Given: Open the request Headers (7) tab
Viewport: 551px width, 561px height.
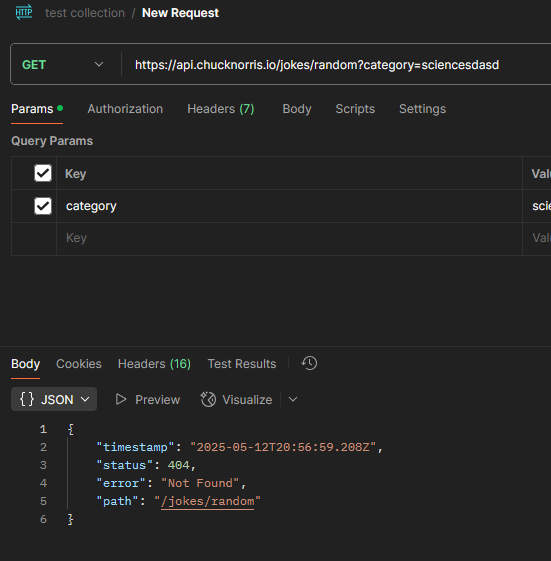Looking at the screenshot, I should (x=221, y=109).
